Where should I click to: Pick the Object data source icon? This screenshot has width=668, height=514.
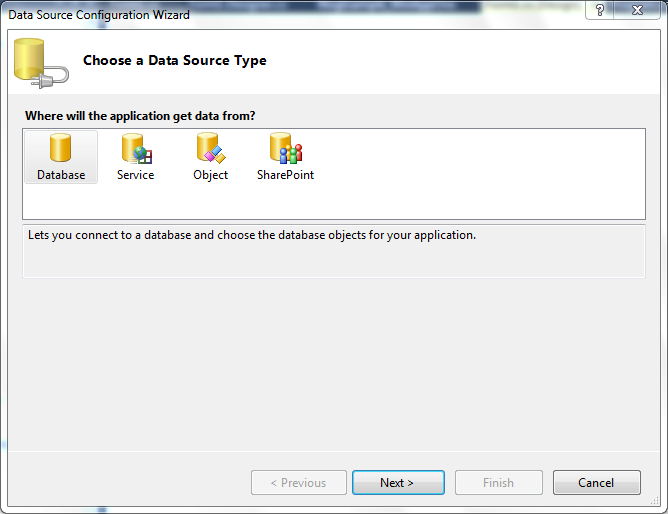click(x=210, y=148)
